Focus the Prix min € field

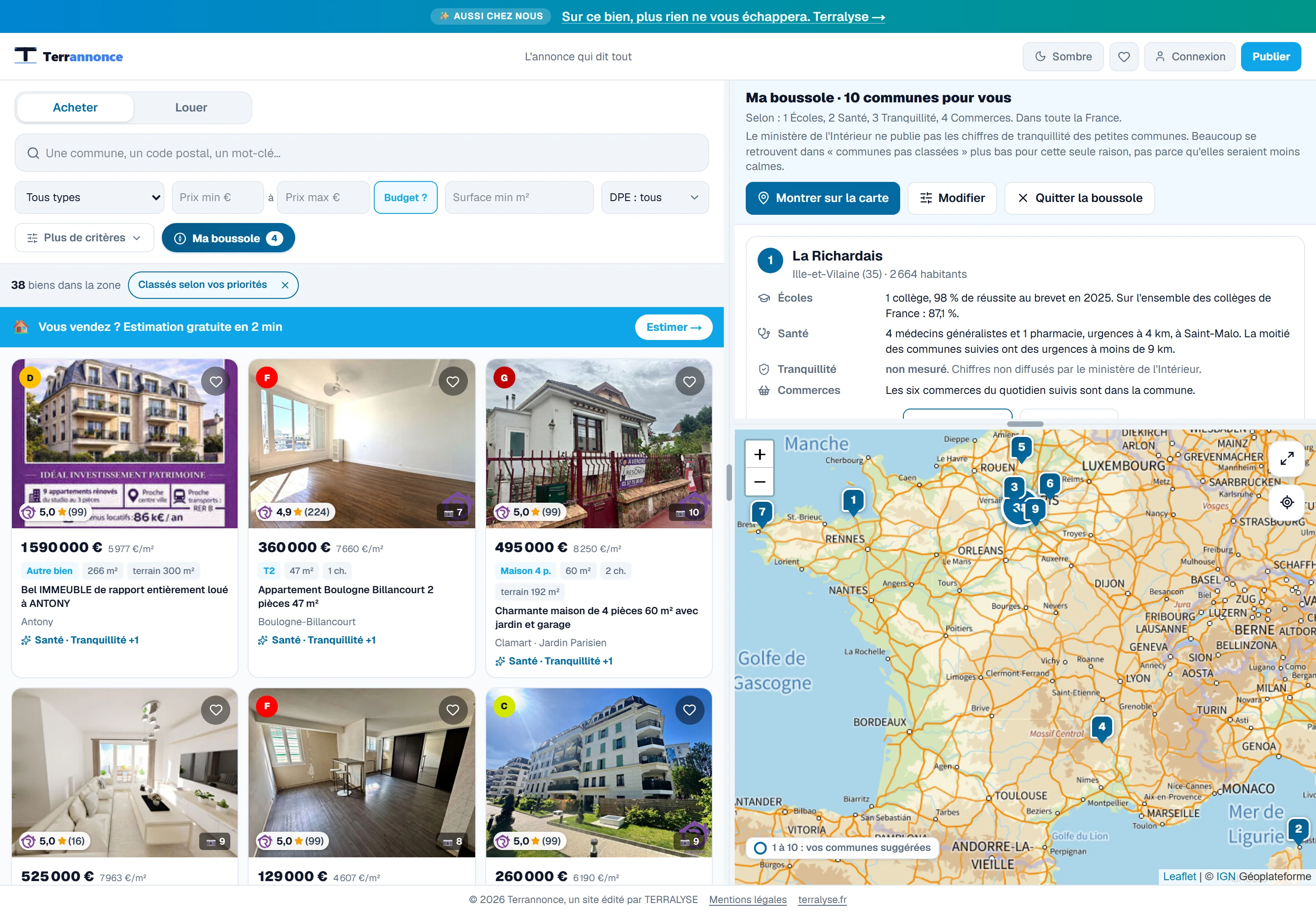[218, 197]
